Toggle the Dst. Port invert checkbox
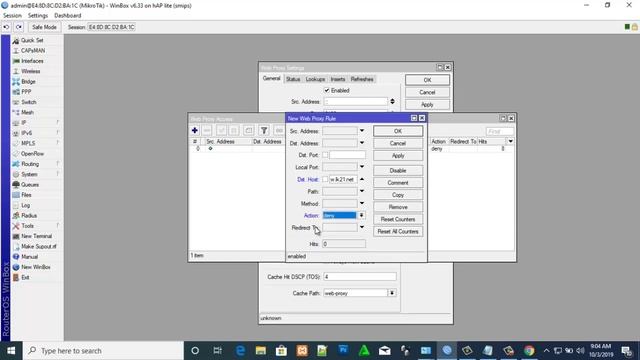Image resolution: width=640 pixels, height=360 pixels. click(325, 155)
